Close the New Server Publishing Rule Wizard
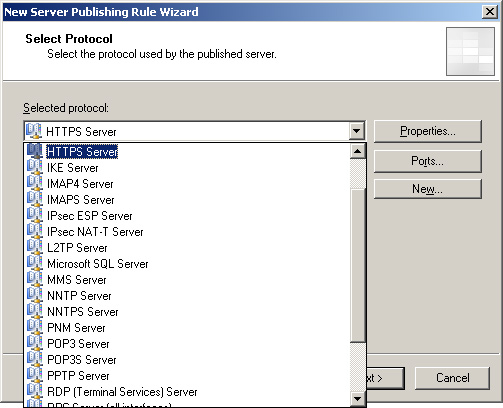503x408 pixels. click(490, 12)
